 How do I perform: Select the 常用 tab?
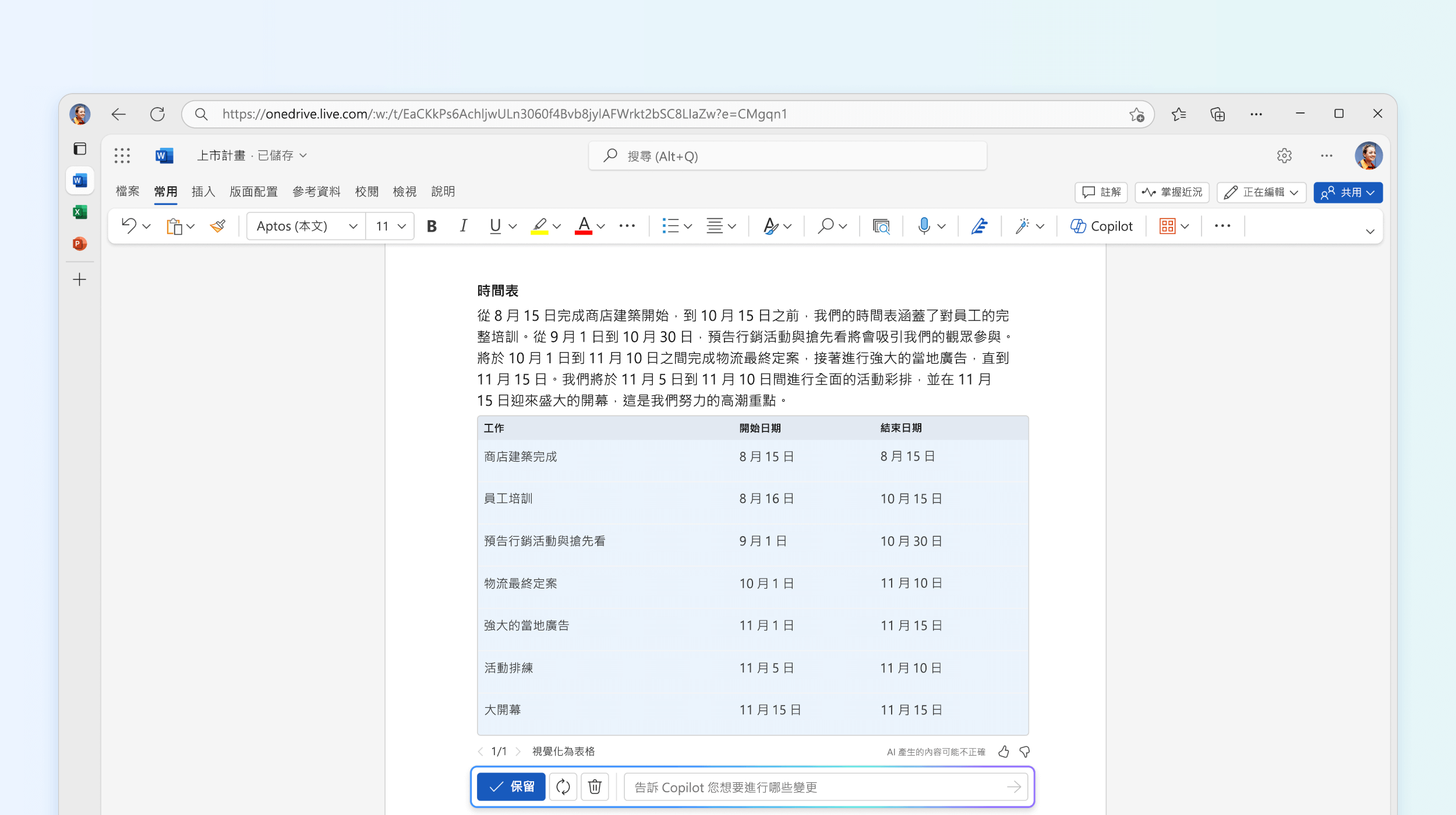(165, 192)
